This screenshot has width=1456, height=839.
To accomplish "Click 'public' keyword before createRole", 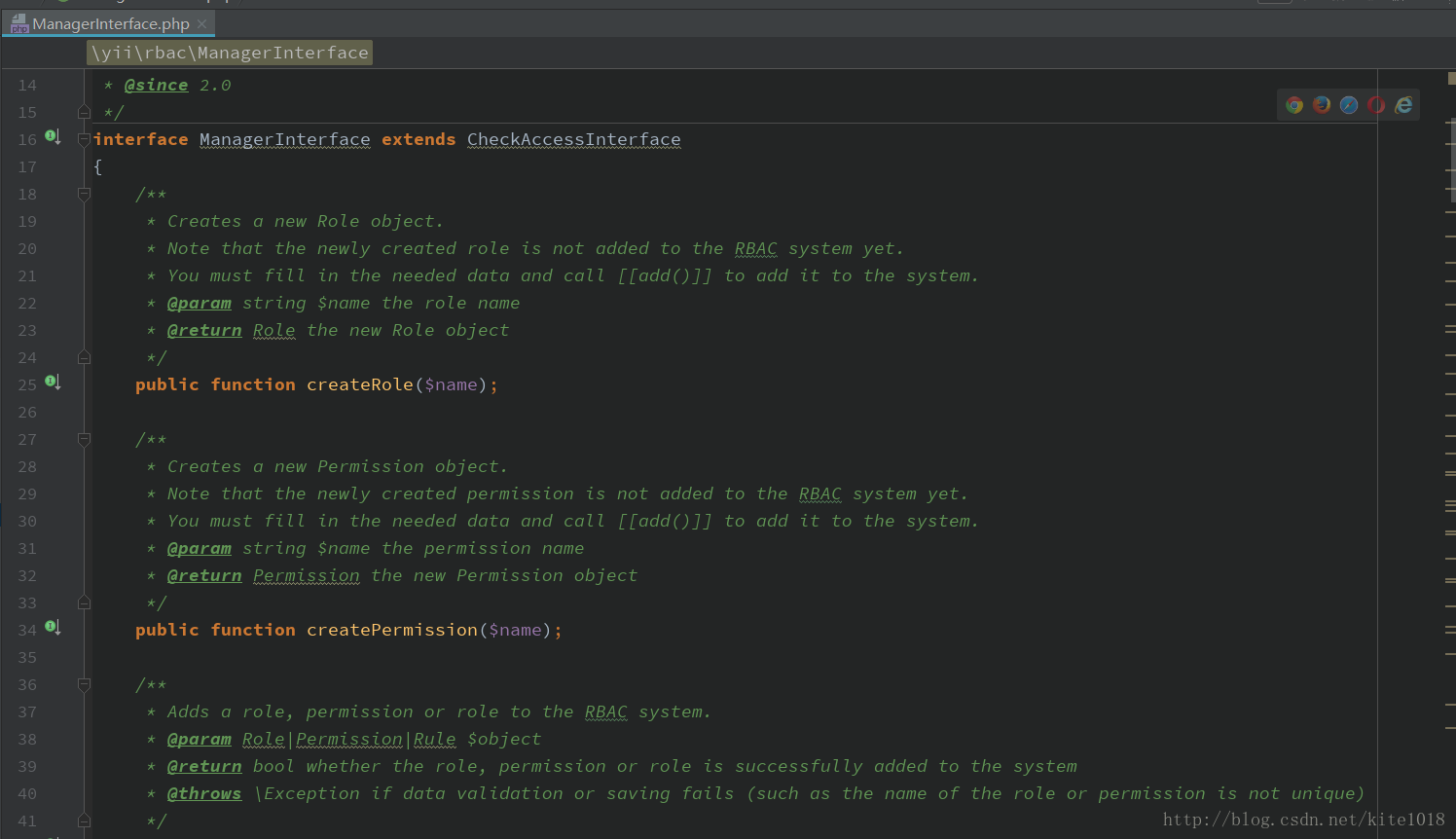I will click(167, 385).
